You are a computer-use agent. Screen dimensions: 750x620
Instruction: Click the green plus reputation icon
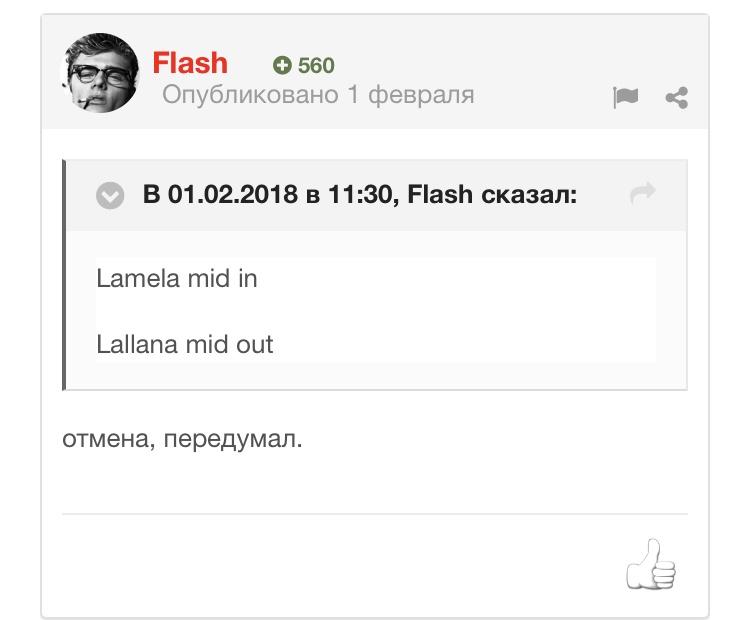pos(282,66)
